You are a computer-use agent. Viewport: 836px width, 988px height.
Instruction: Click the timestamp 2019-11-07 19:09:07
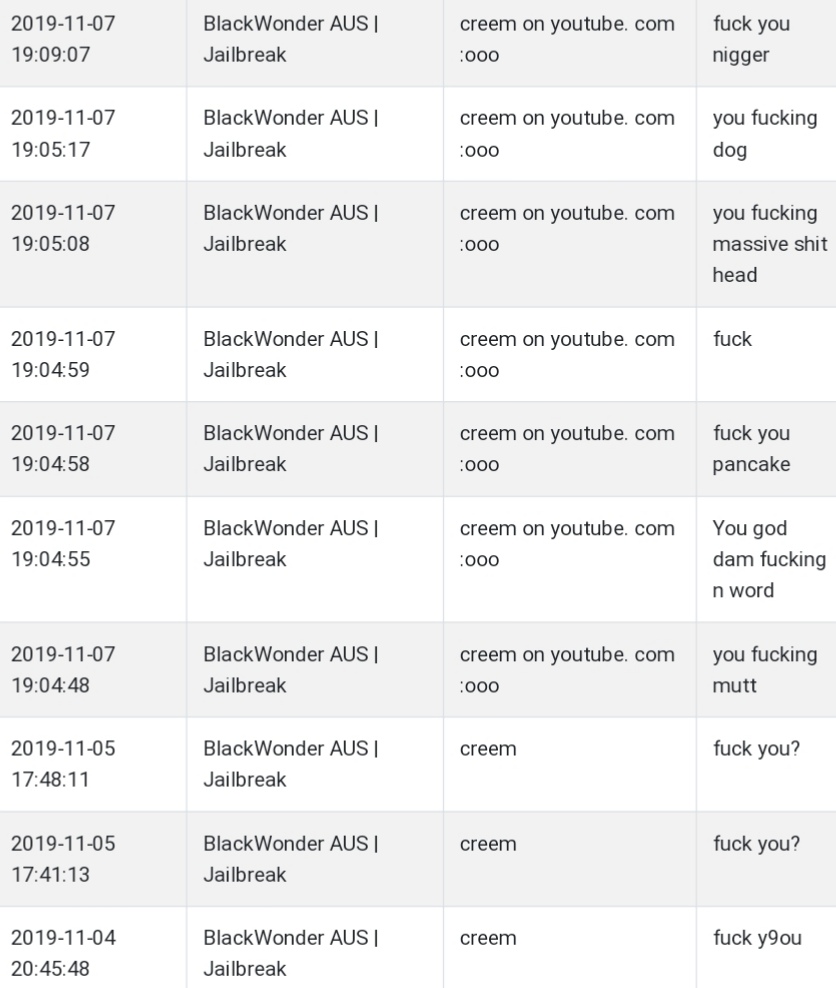coord(63,39)
